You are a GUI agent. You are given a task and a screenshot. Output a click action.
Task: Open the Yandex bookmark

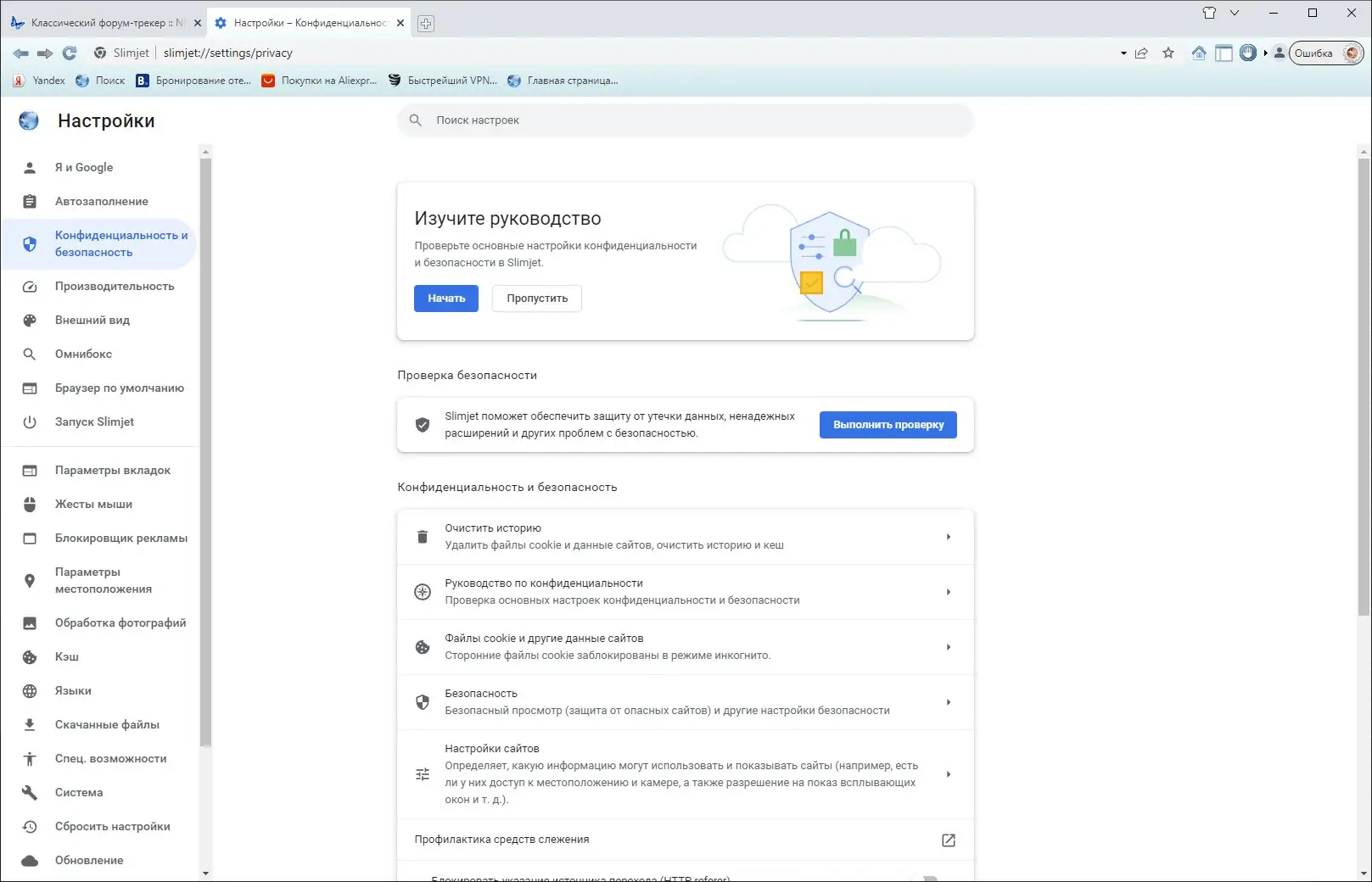(x=39, y=81)
